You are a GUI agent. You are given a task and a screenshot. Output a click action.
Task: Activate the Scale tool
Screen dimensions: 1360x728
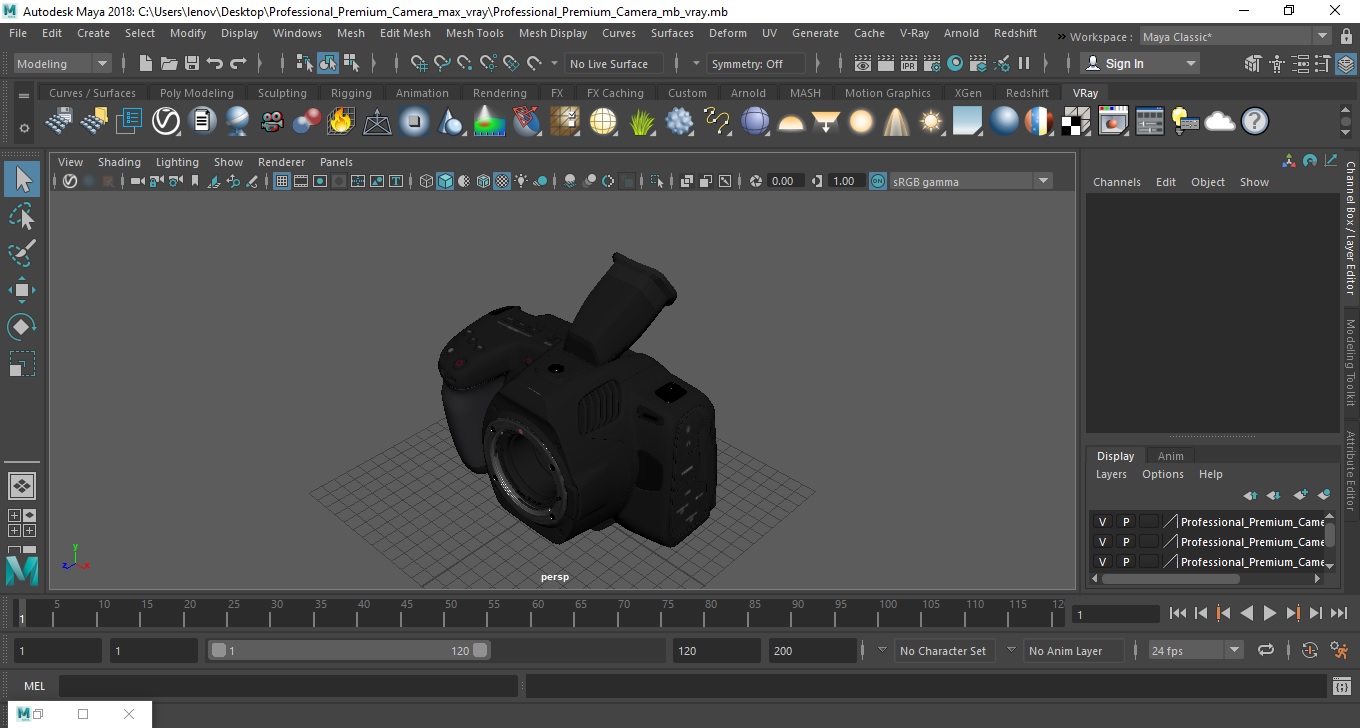(x=22, y=364)
